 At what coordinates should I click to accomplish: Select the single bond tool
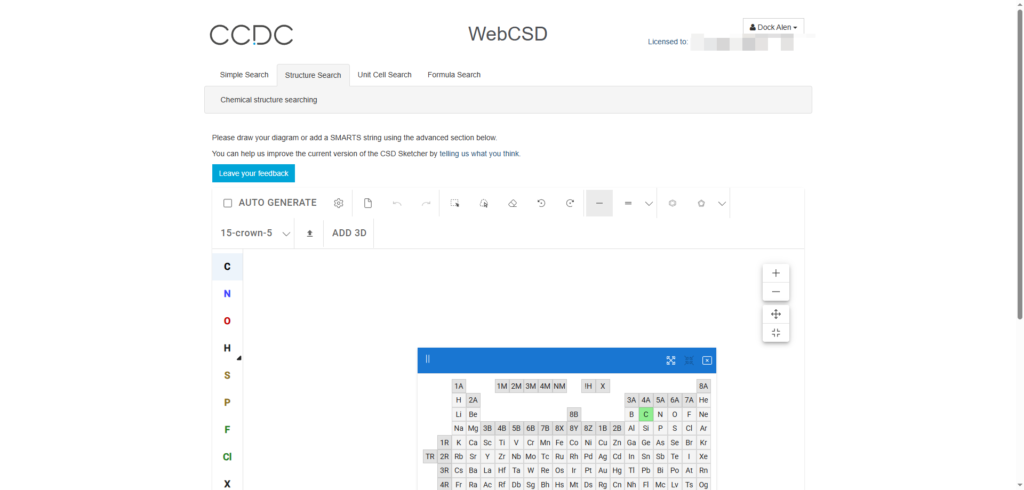coord(599,203)
